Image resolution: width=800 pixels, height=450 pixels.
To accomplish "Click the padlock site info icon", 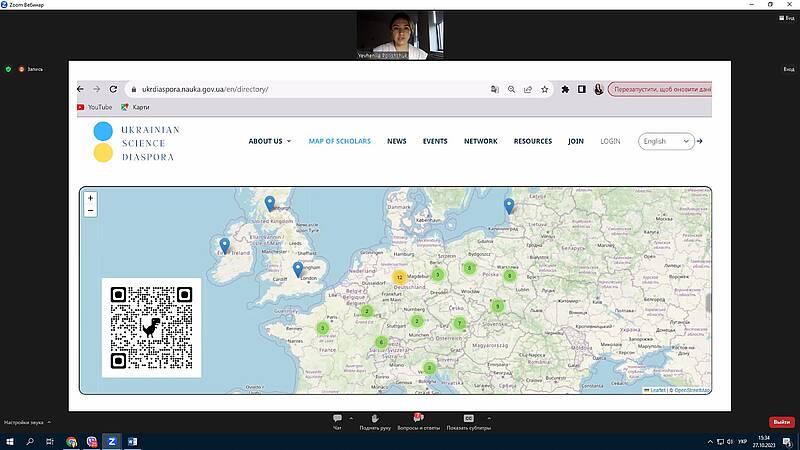I will (134, 89).
